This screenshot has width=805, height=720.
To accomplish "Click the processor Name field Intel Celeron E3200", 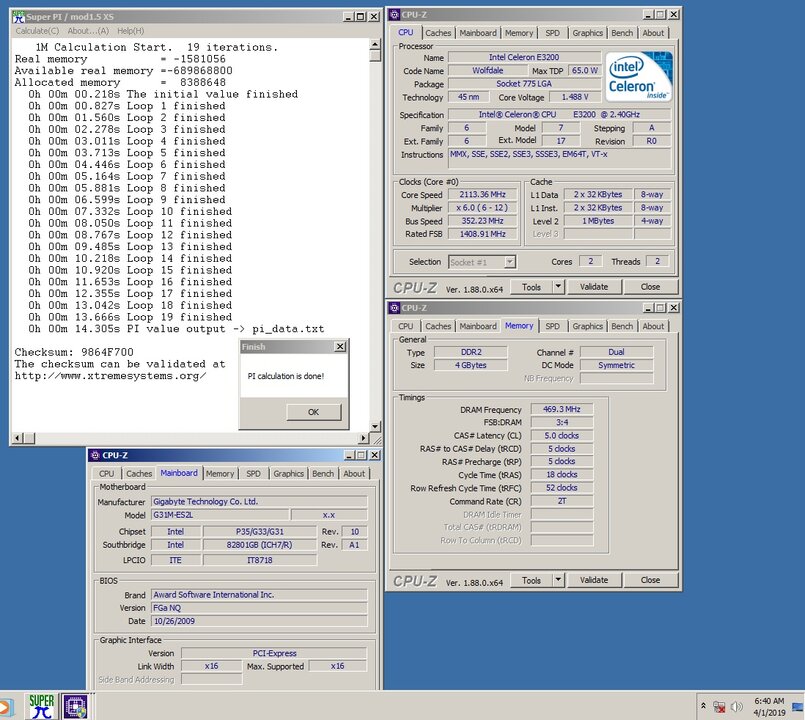I will pos(524,58).
